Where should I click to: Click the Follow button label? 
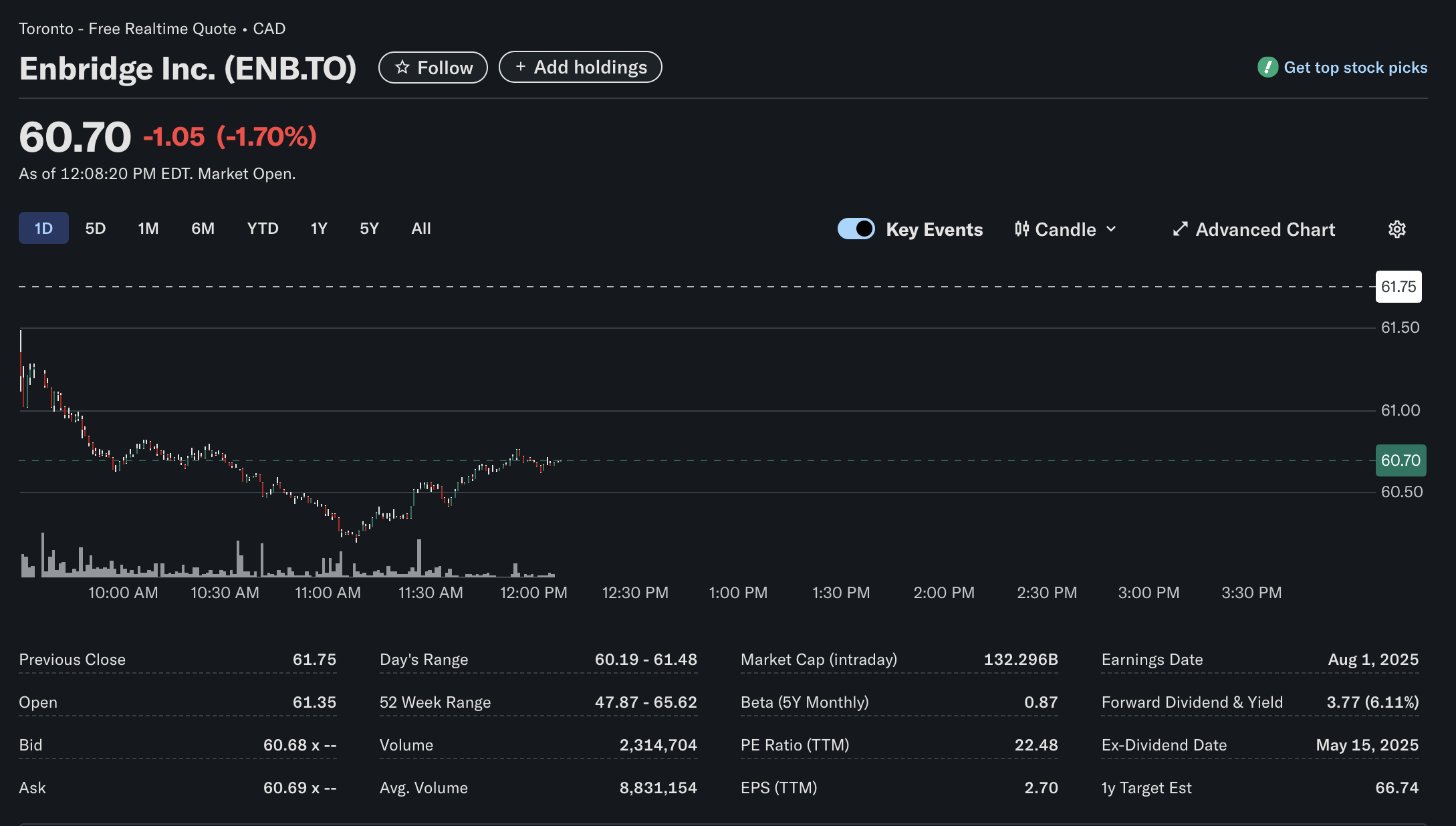tap(445, 67)
